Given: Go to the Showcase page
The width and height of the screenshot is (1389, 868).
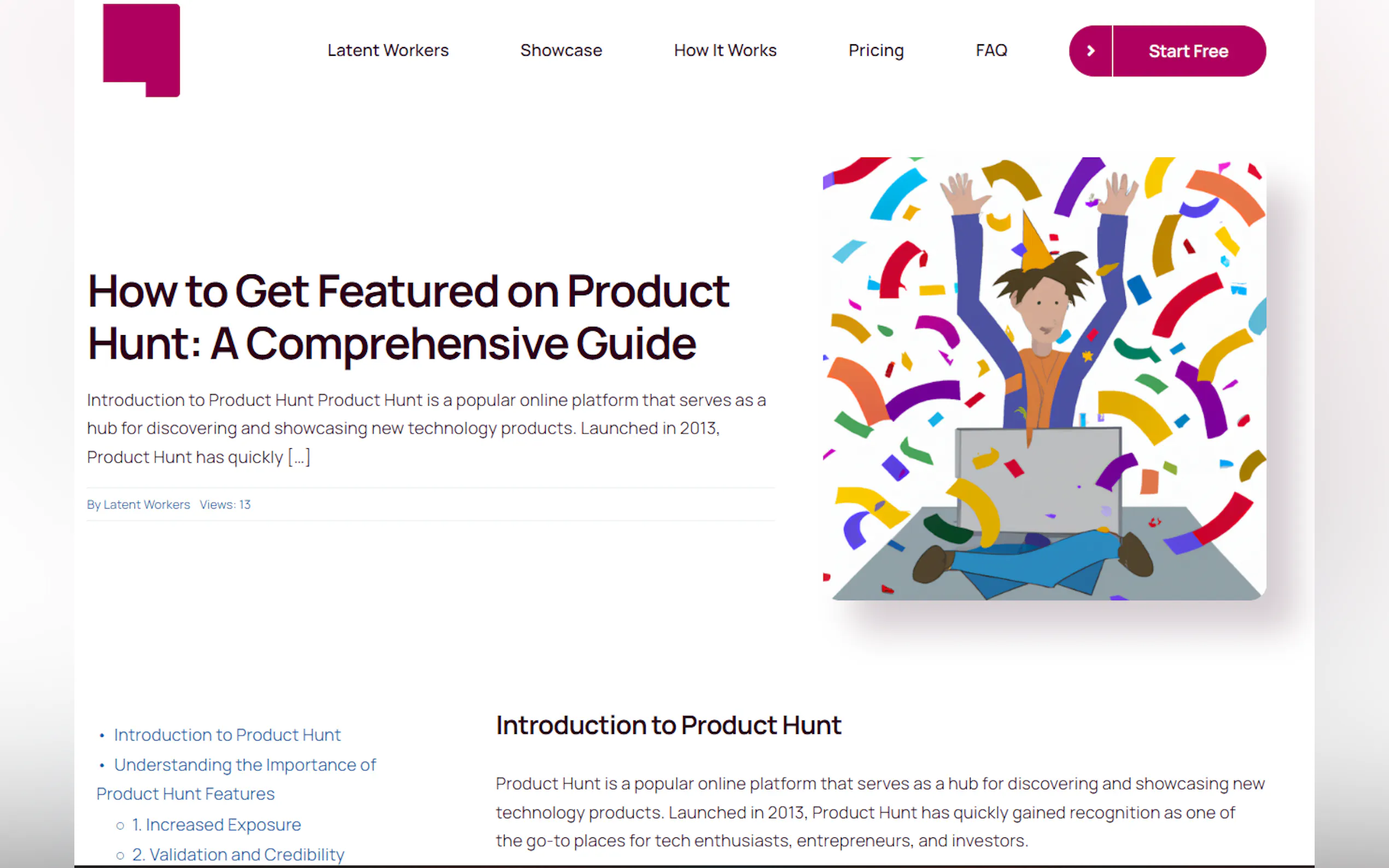Looking at the screenshot, I should [561, 50].
